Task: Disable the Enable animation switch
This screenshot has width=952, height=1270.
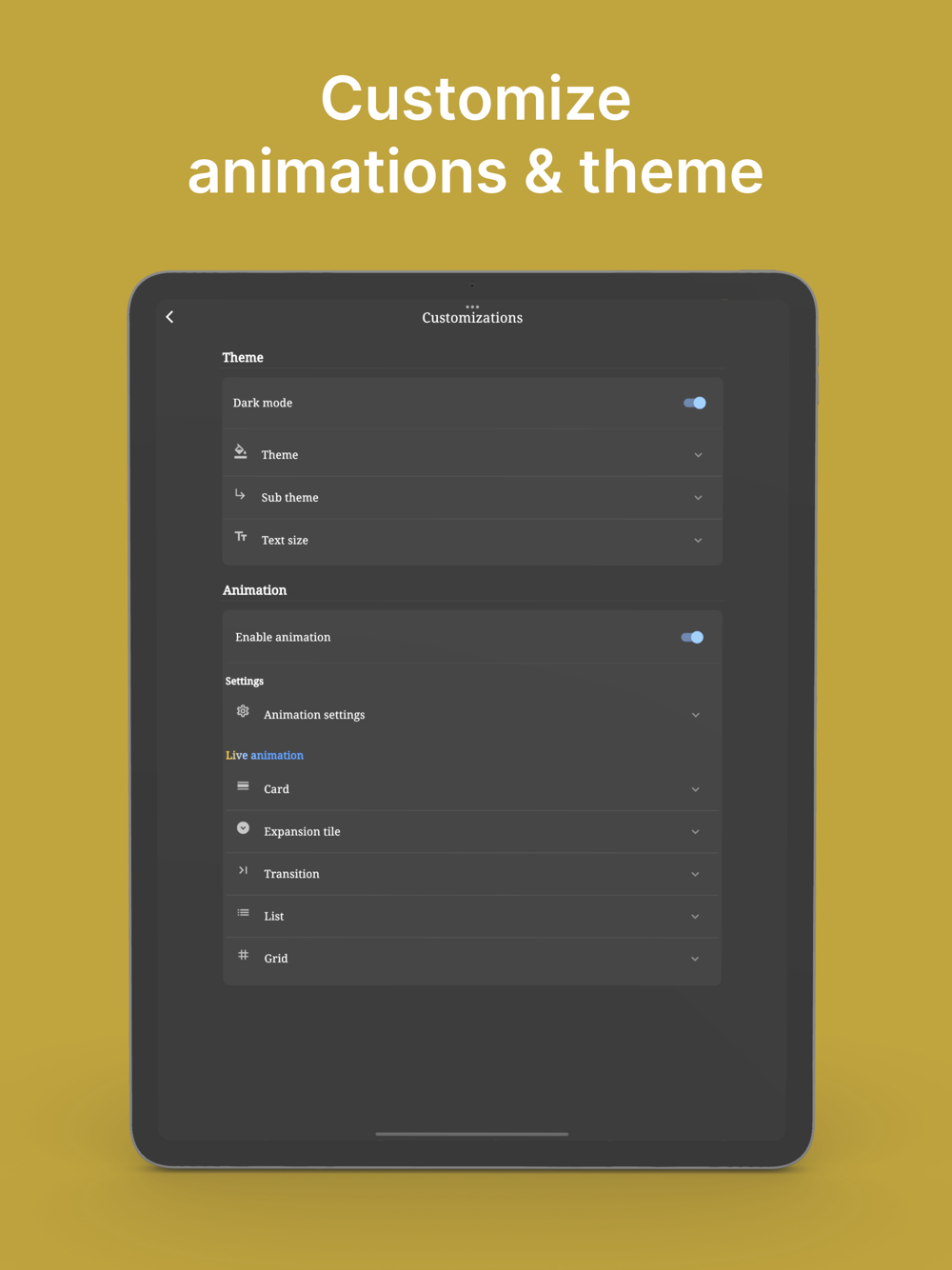Action: point(692,637)
